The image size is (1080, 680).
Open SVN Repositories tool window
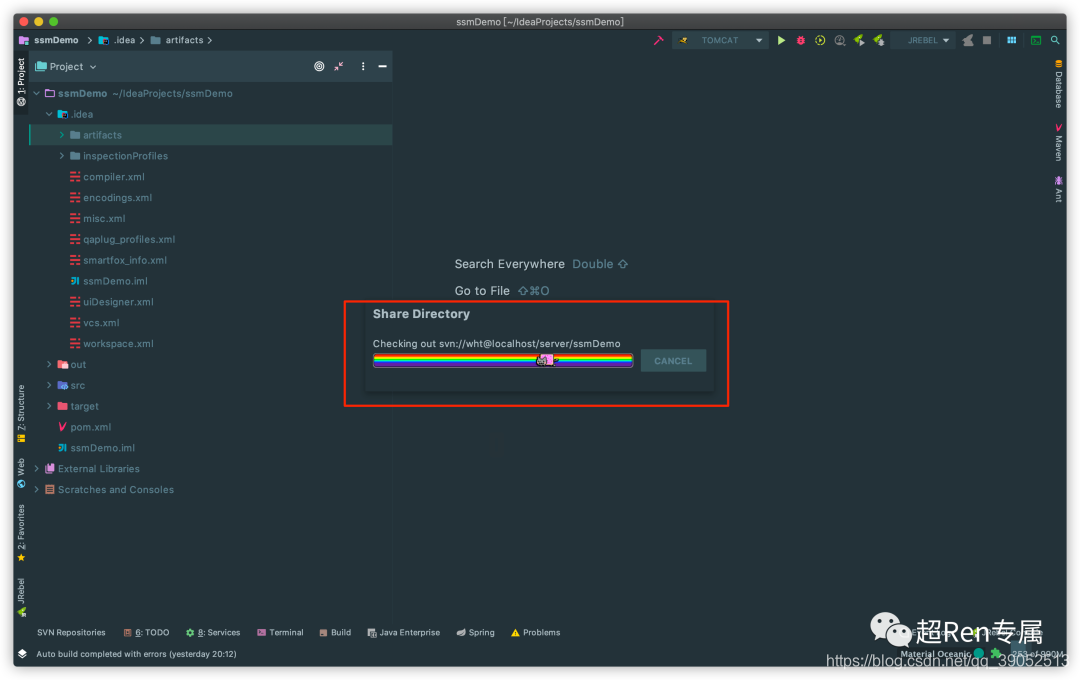(x=72, y=633)
